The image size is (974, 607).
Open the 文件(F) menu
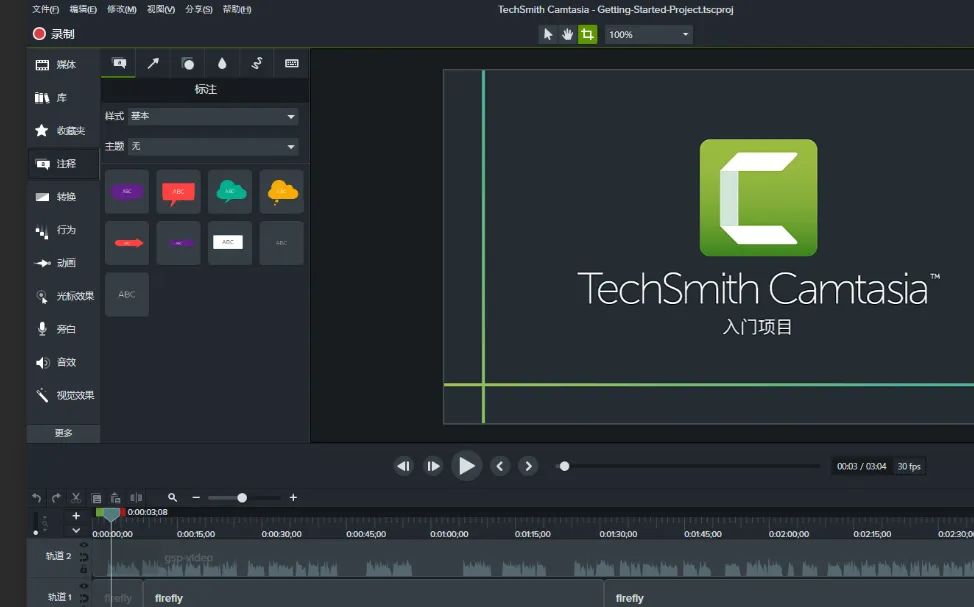pos(45,9)
